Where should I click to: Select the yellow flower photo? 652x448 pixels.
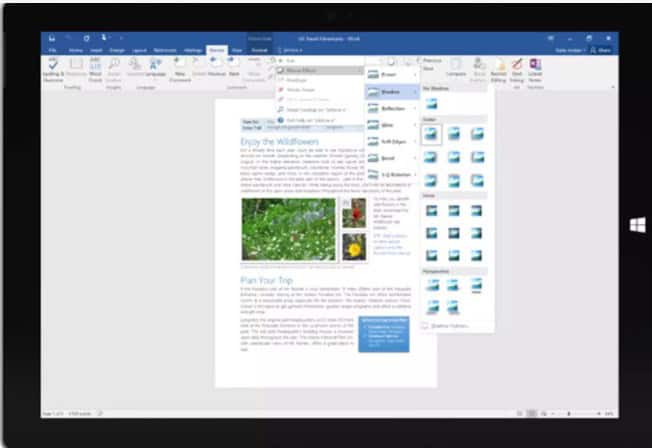[x=354, y=248]
